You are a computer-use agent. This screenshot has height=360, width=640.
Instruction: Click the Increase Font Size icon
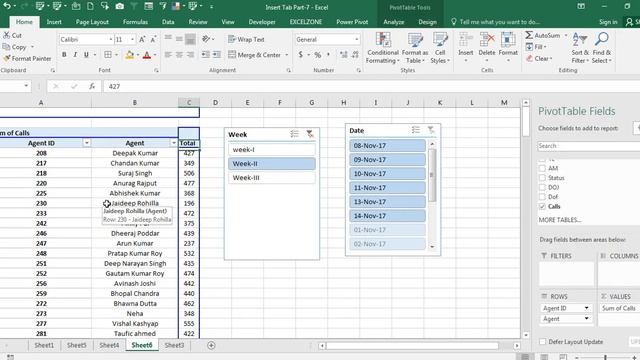(142, 40)
